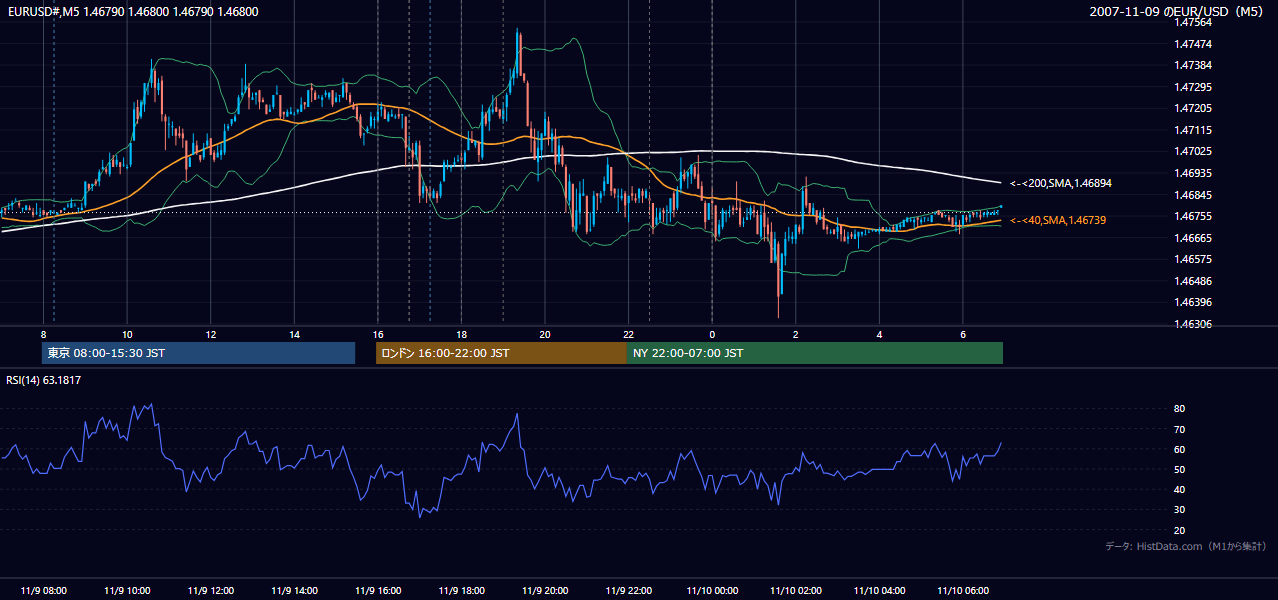Select the NY 22:00-07:00 JST session bar
1278x600 pixels.
814,353
